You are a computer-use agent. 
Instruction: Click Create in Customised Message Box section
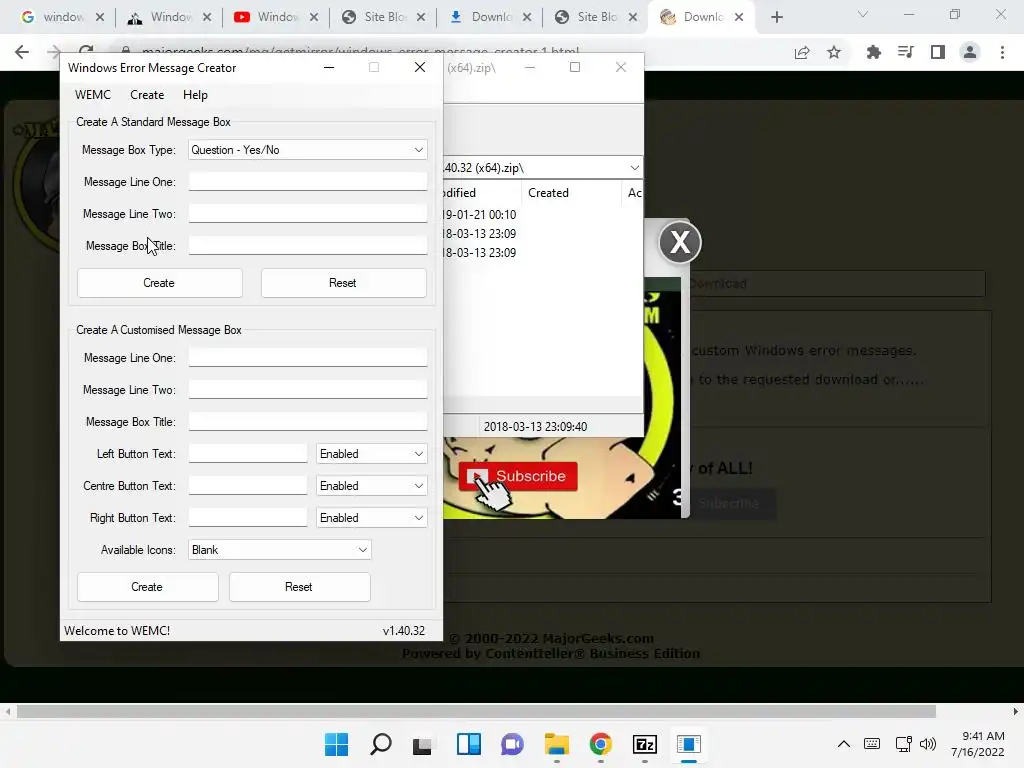coord(148,586)
